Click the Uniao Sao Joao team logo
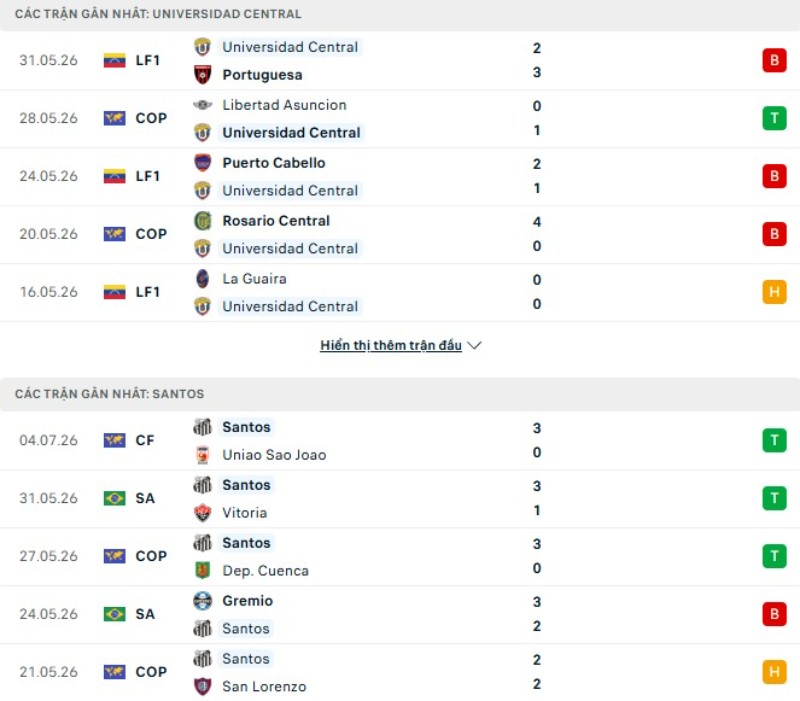 coord(203,455)
